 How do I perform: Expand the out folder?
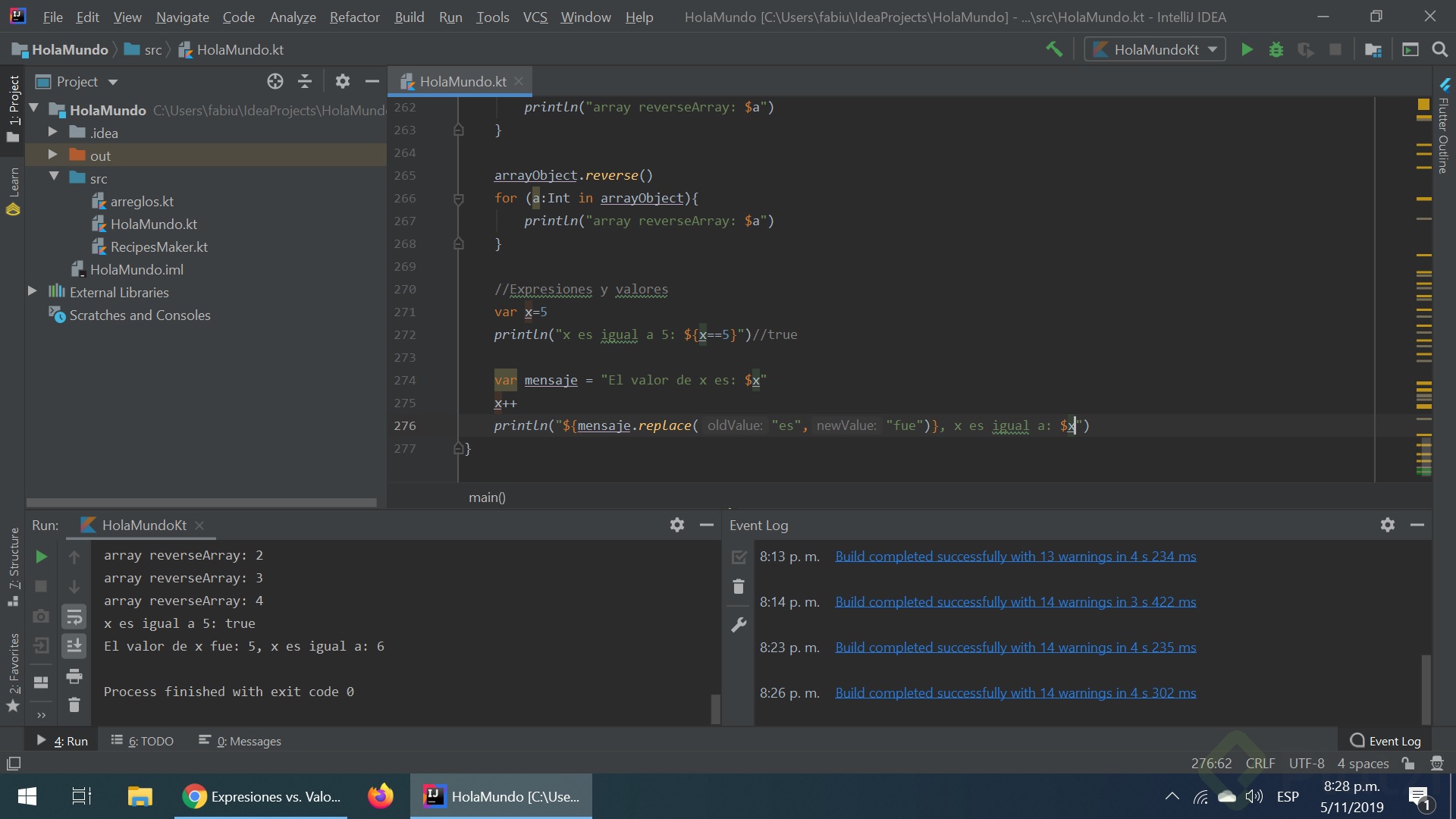click(53, 155)
